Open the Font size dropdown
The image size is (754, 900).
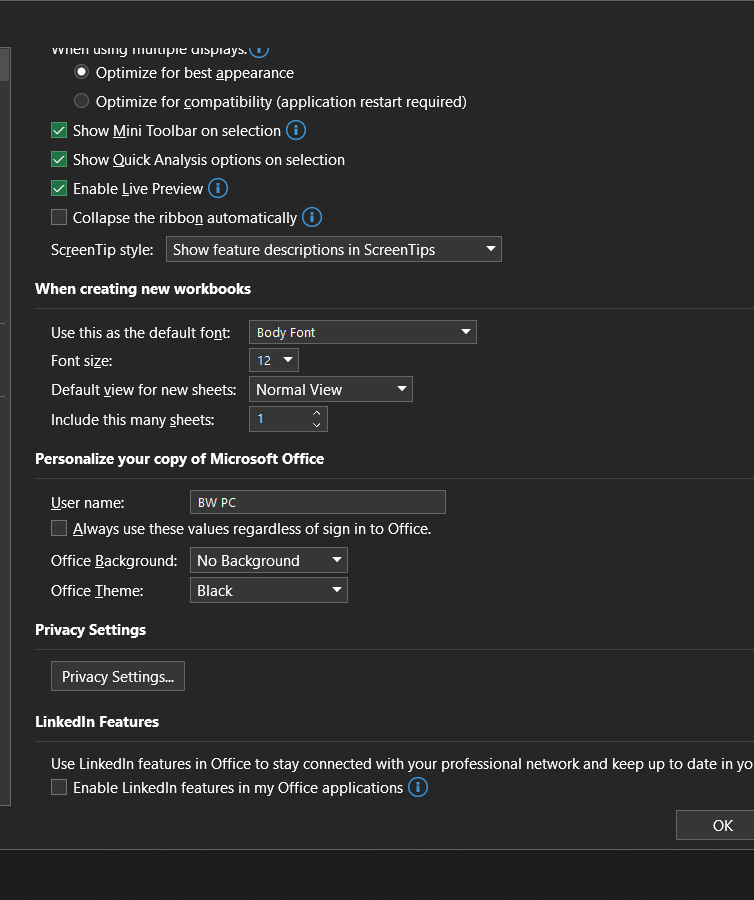(x=274, y=360)
